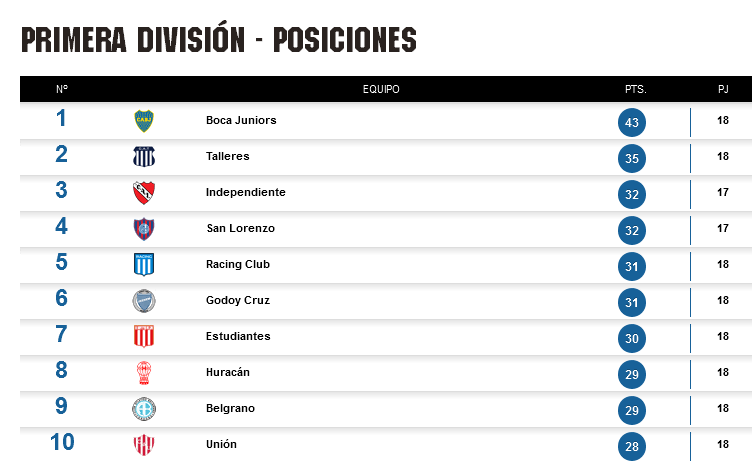The image size is (752, 461).
Task: Open the Talleres team name
Action: [x=228, y=156]
